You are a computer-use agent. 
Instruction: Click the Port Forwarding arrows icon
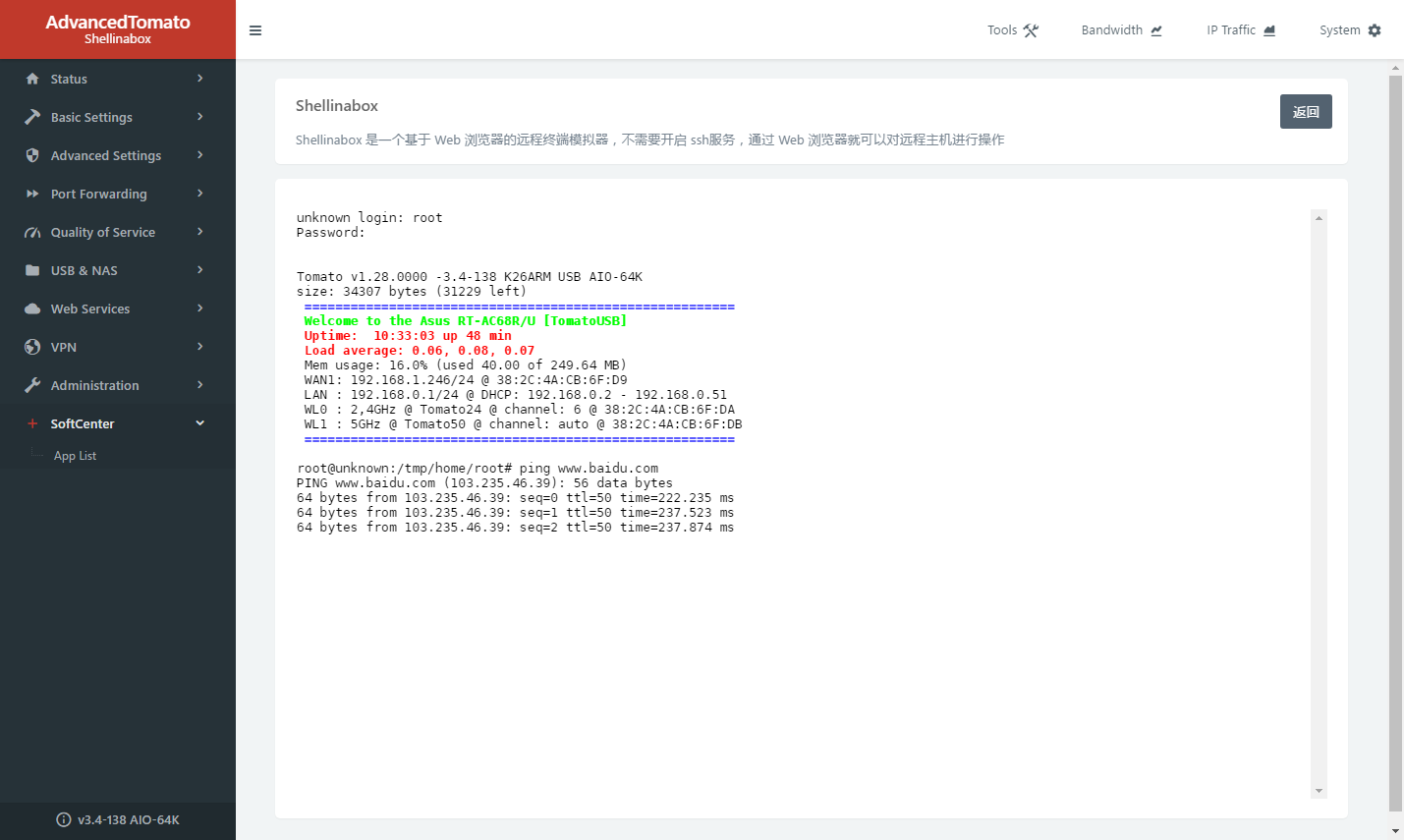pos(32,194)
